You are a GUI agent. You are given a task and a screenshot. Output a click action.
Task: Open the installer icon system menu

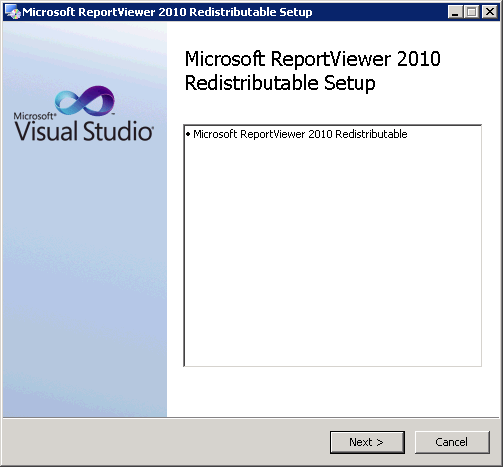(x=13, y=12)
